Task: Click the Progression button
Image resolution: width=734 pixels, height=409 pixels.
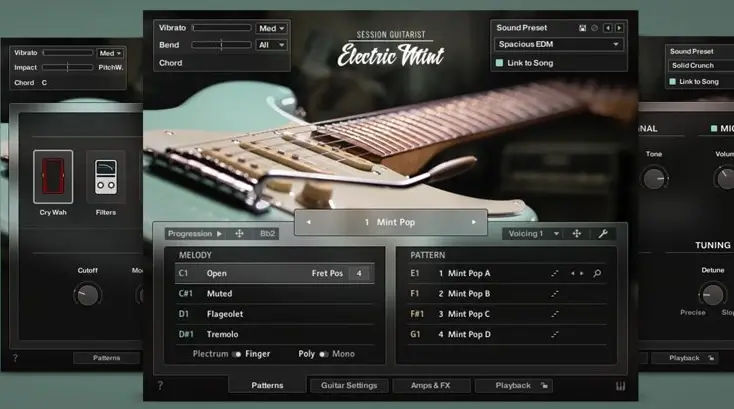Action: click(195, 234)
